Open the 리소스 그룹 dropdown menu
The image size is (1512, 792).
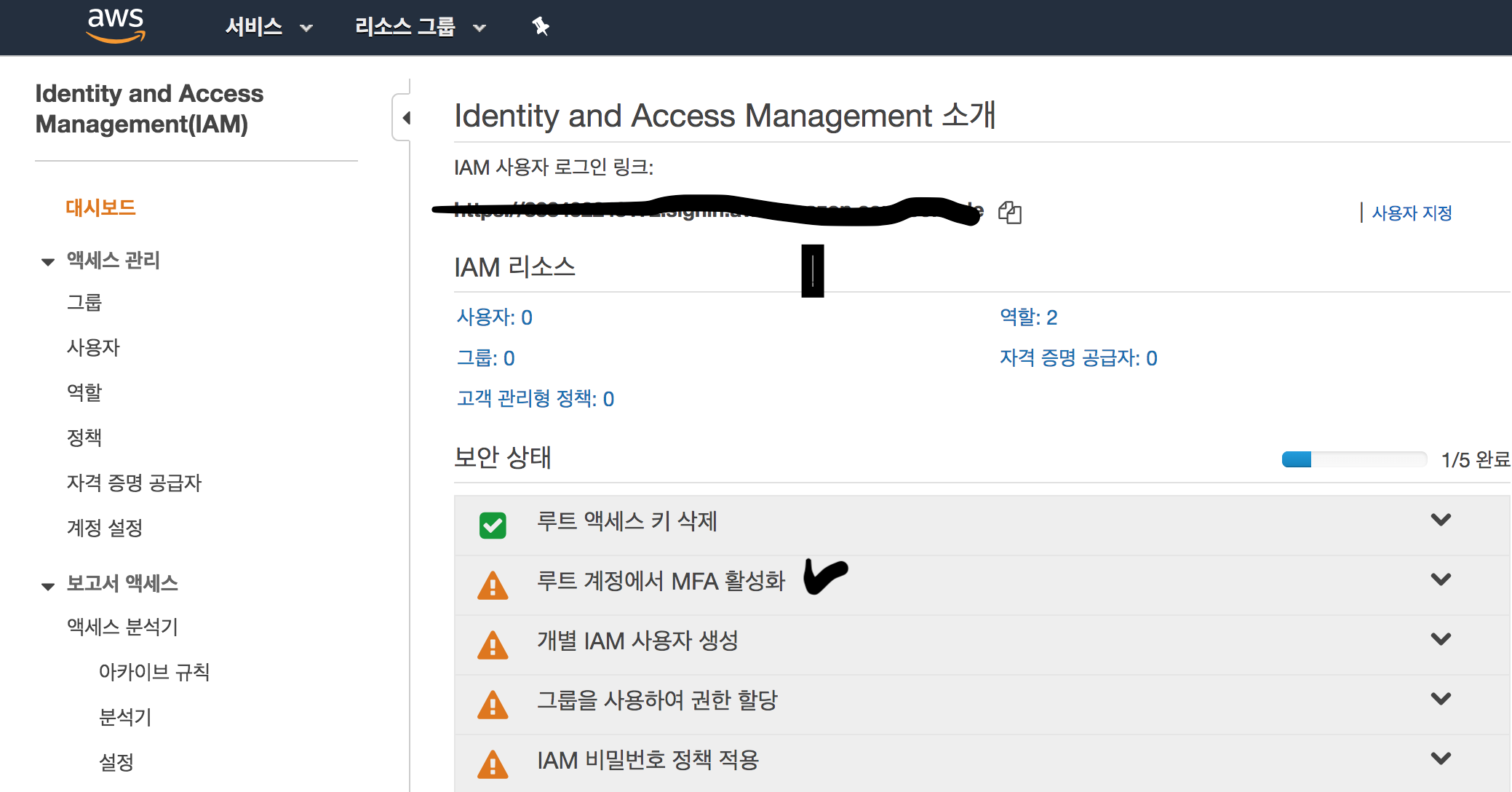(x=420, y=28)
